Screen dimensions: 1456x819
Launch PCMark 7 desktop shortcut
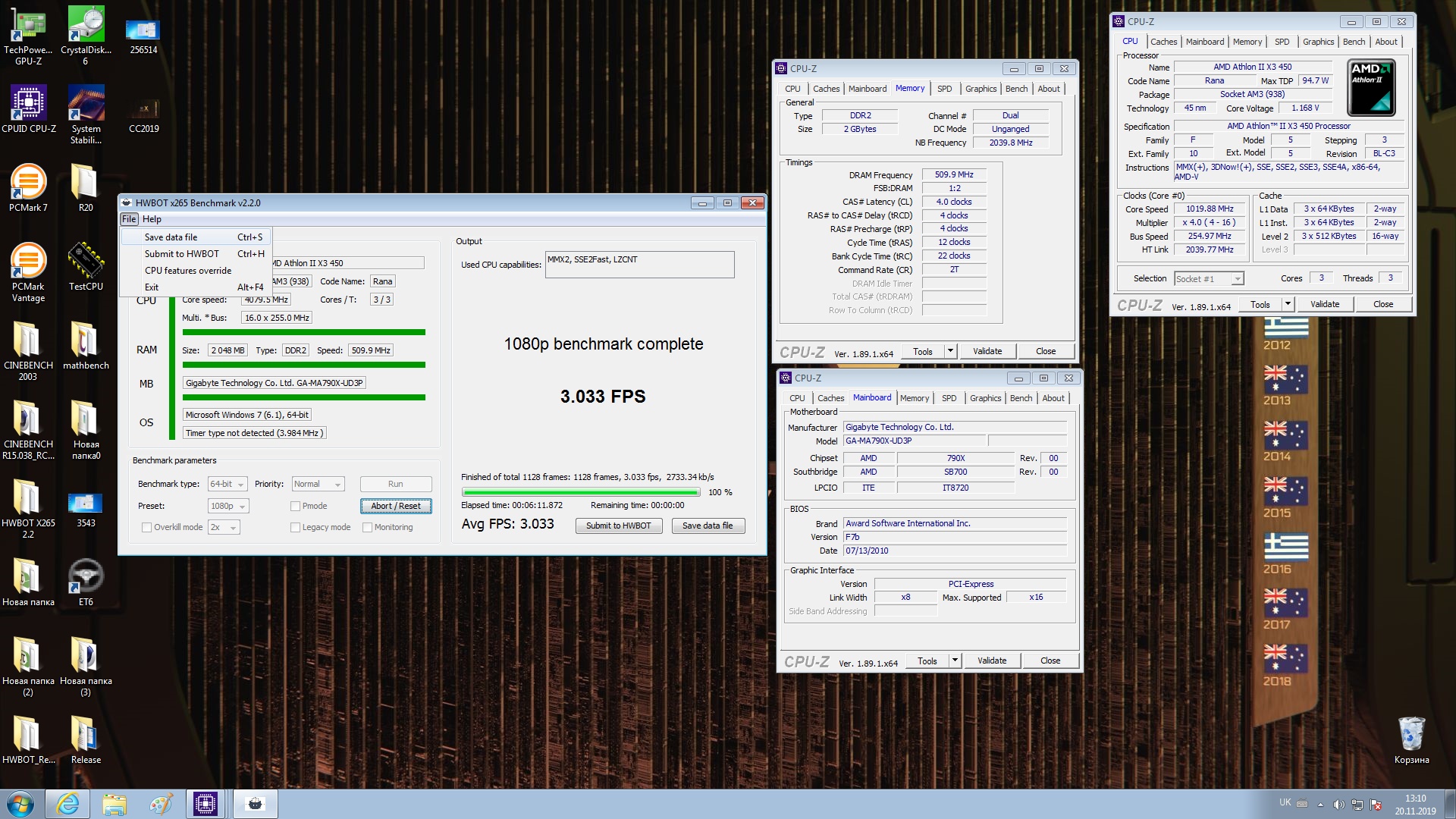pyautogui.click(x=28, y=188)
